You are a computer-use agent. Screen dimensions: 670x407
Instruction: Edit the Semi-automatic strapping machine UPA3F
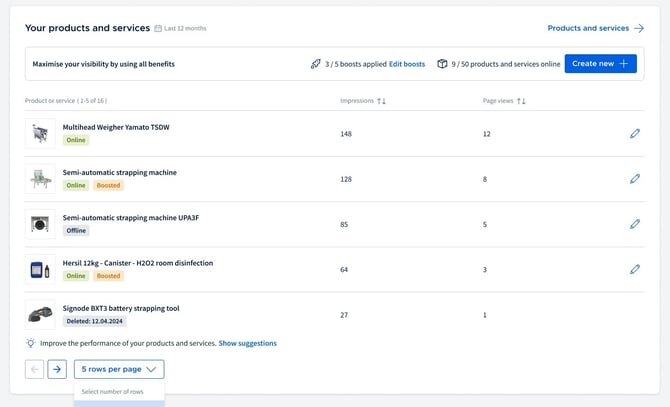pyautogui.click(x=635, y=224)
